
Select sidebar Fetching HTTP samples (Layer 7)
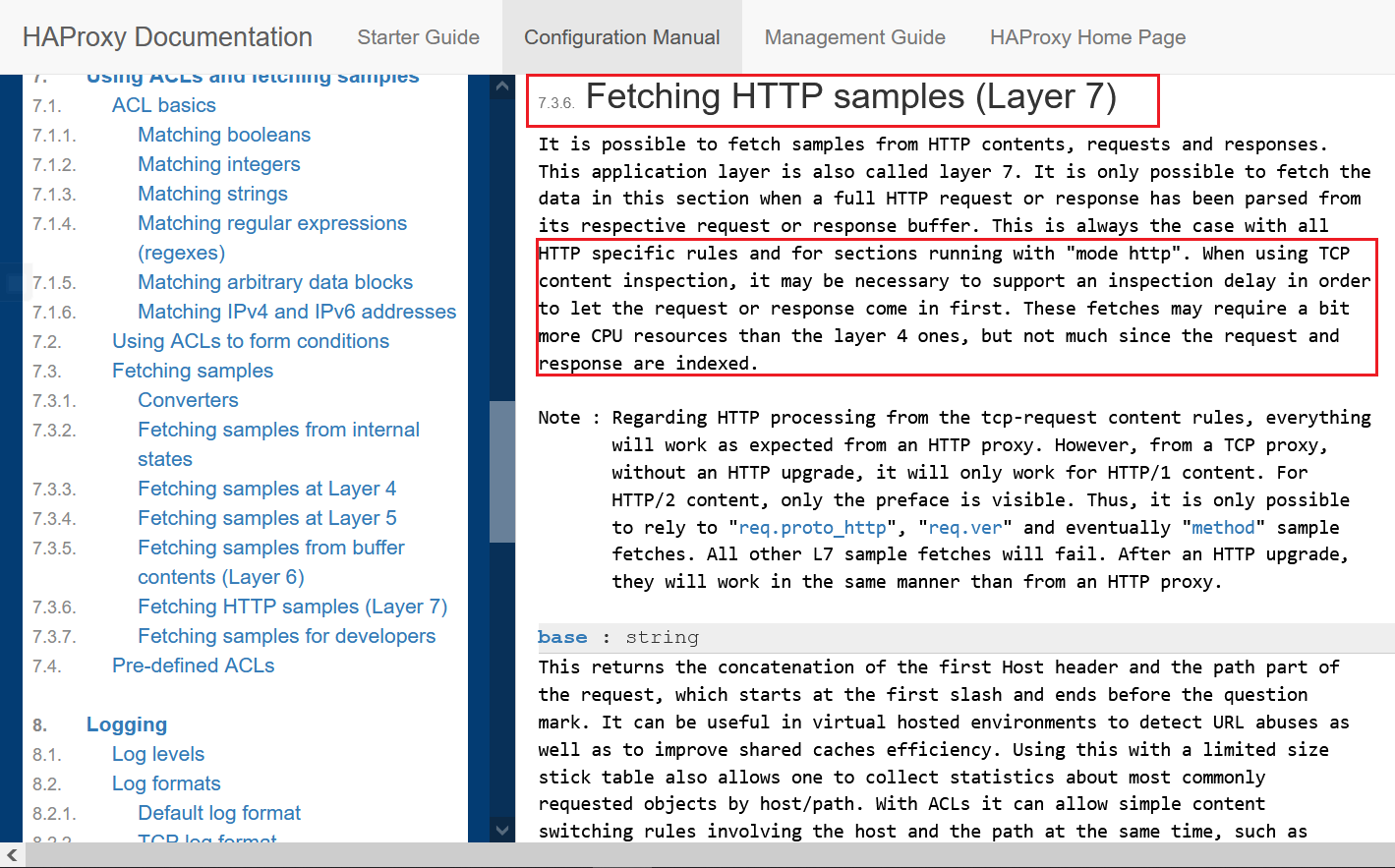[x=292, y=607]
